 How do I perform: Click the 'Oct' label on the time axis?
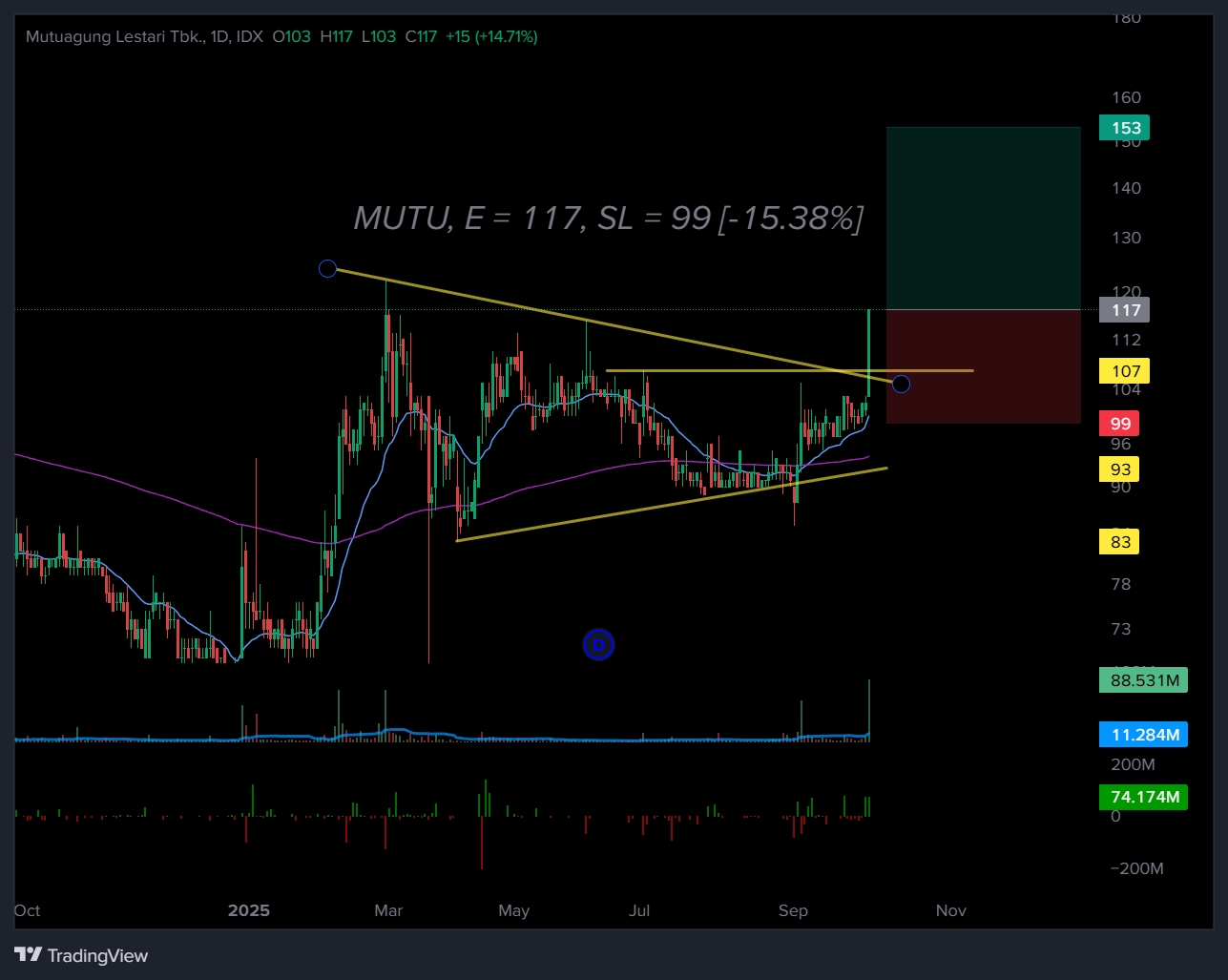pyautogui.click(x=27, y=910)
